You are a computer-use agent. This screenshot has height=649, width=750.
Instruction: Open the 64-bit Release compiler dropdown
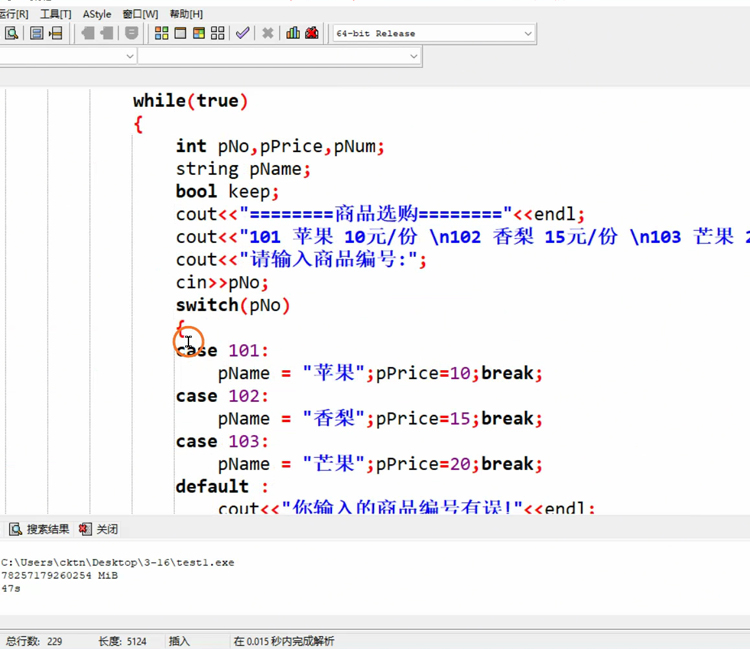pyautogui.click(x=528, y=33)
